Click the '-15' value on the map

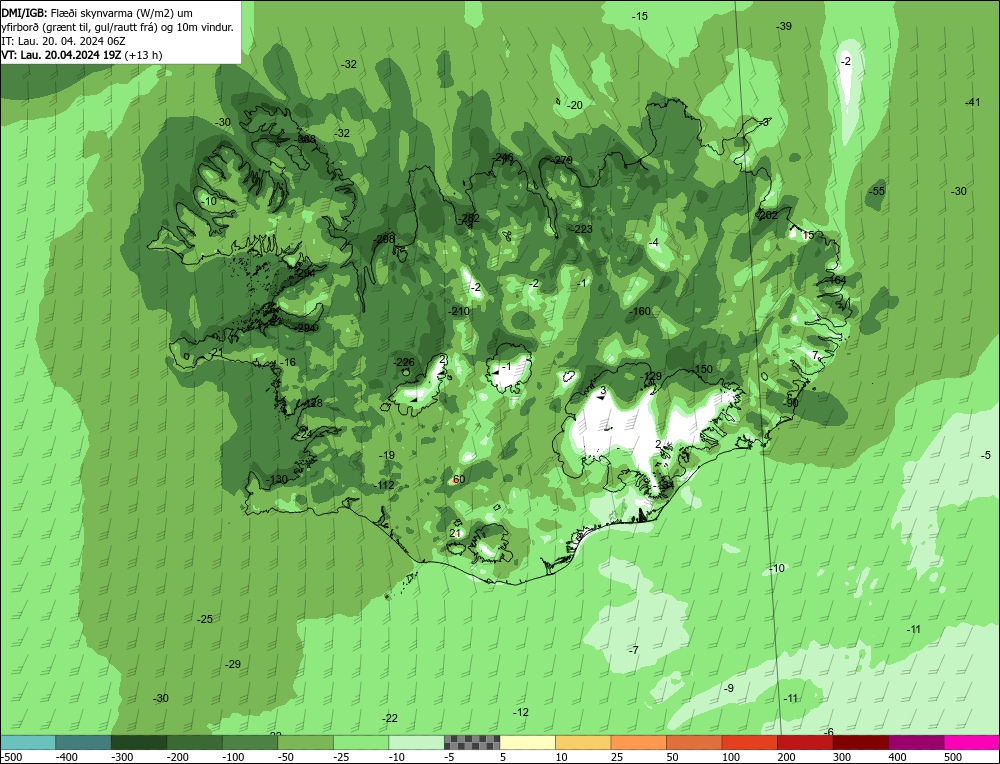click(640, 16)
